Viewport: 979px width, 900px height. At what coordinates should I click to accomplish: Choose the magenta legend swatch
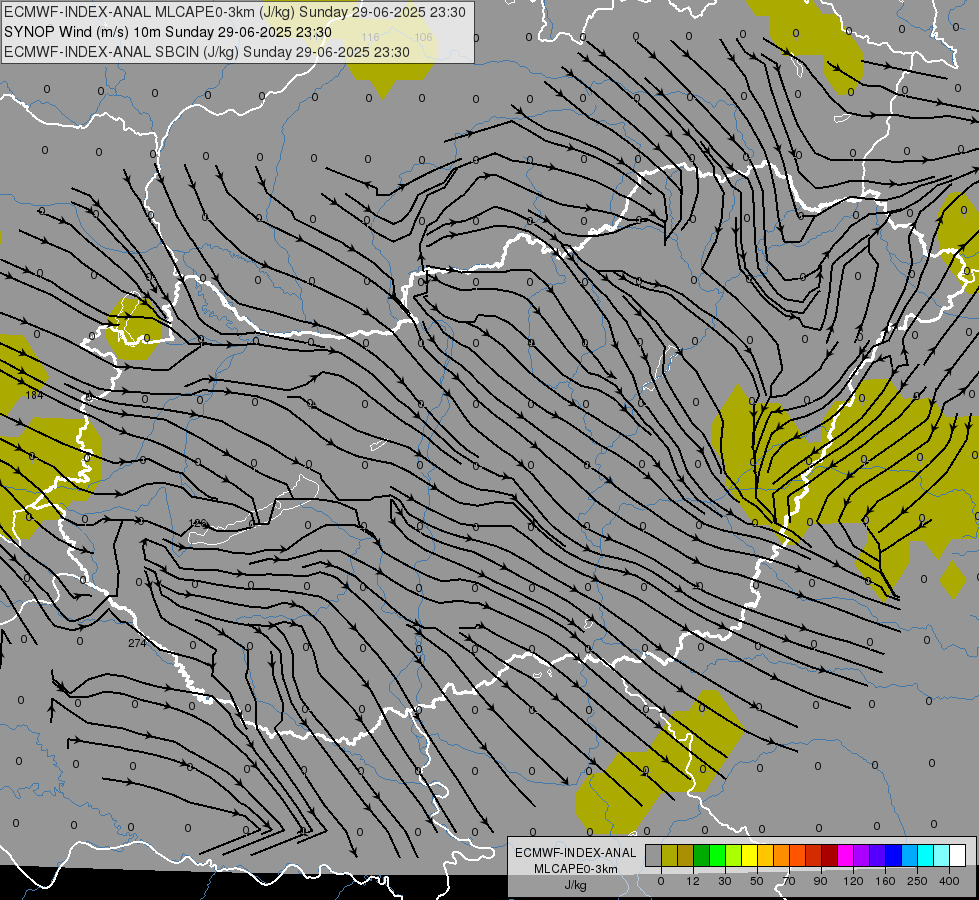845,855
